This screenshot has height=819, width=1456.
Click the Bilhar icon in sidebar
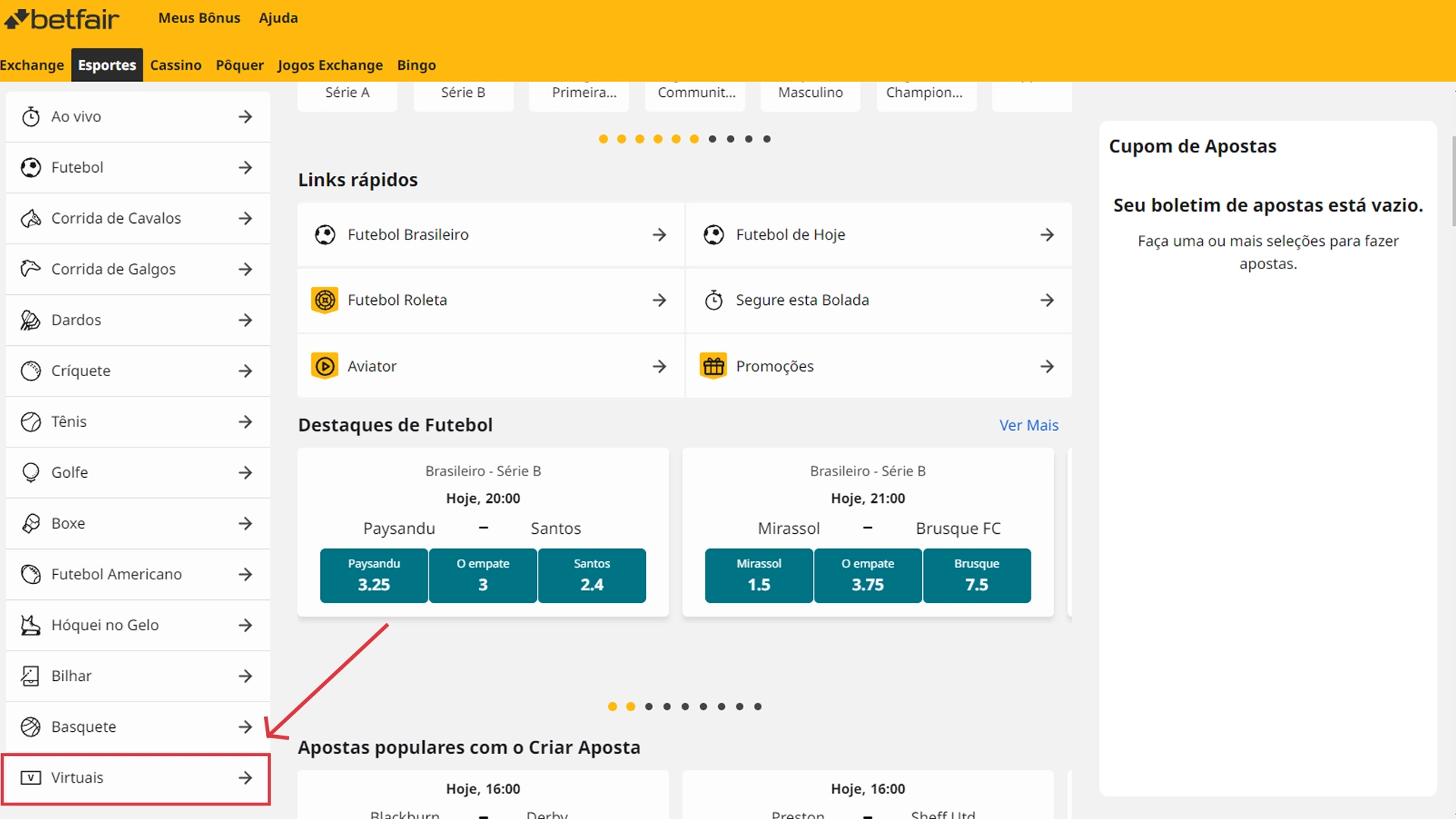coord(30,676)
